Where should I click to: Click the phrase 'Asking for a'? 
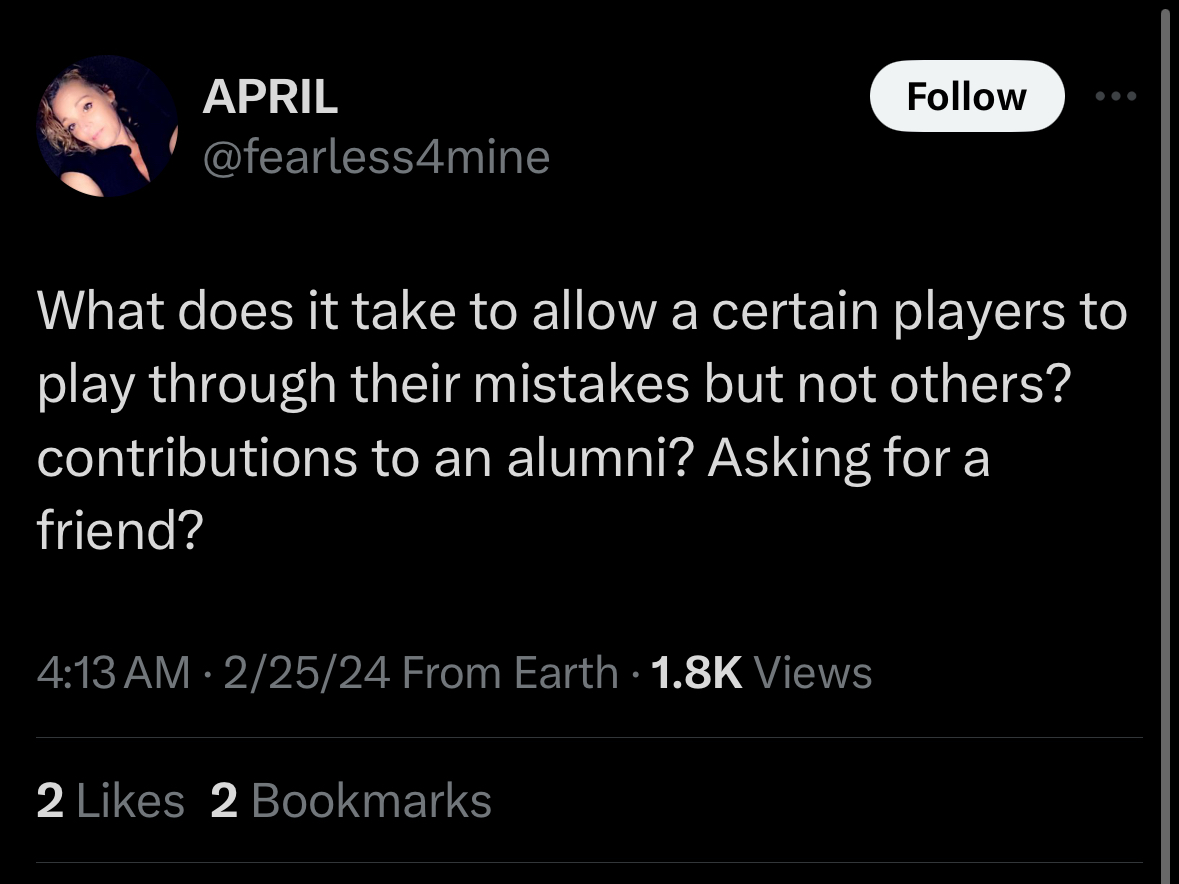click(x=848, y=459)
